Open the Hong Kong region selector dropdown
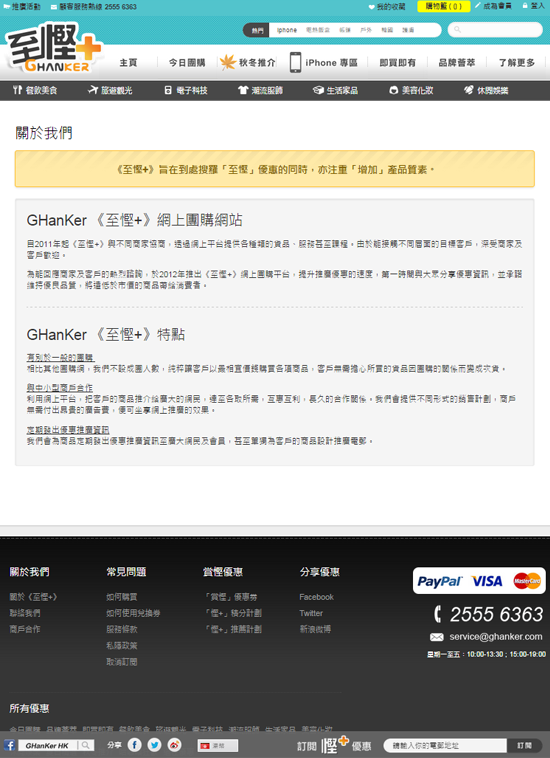550x758 pixels. [217, 745]
